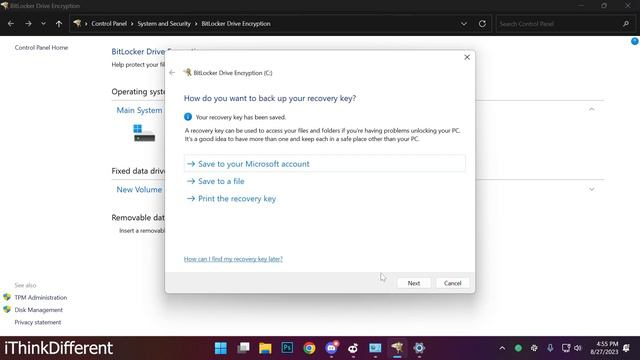640x360 pixels.
Task: Open the Main System drive link
Action: [139, 110]
